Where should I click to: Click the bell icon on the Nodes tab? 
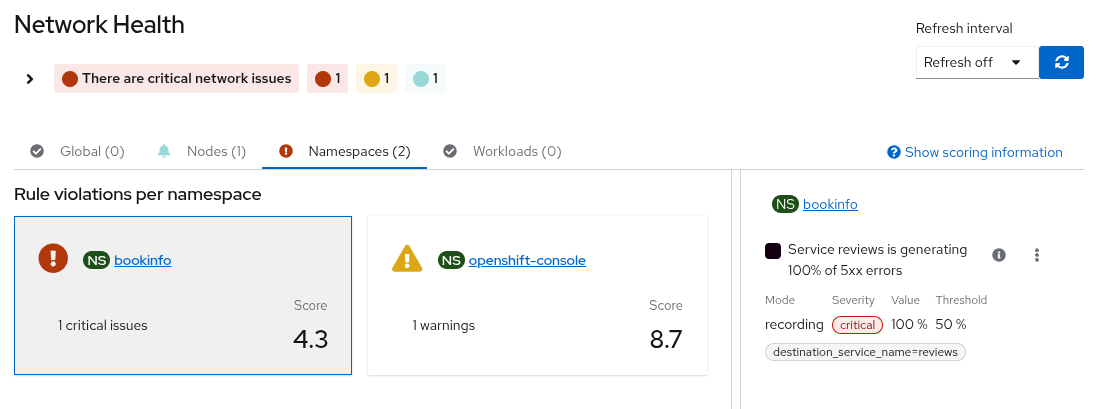(164, 151)
